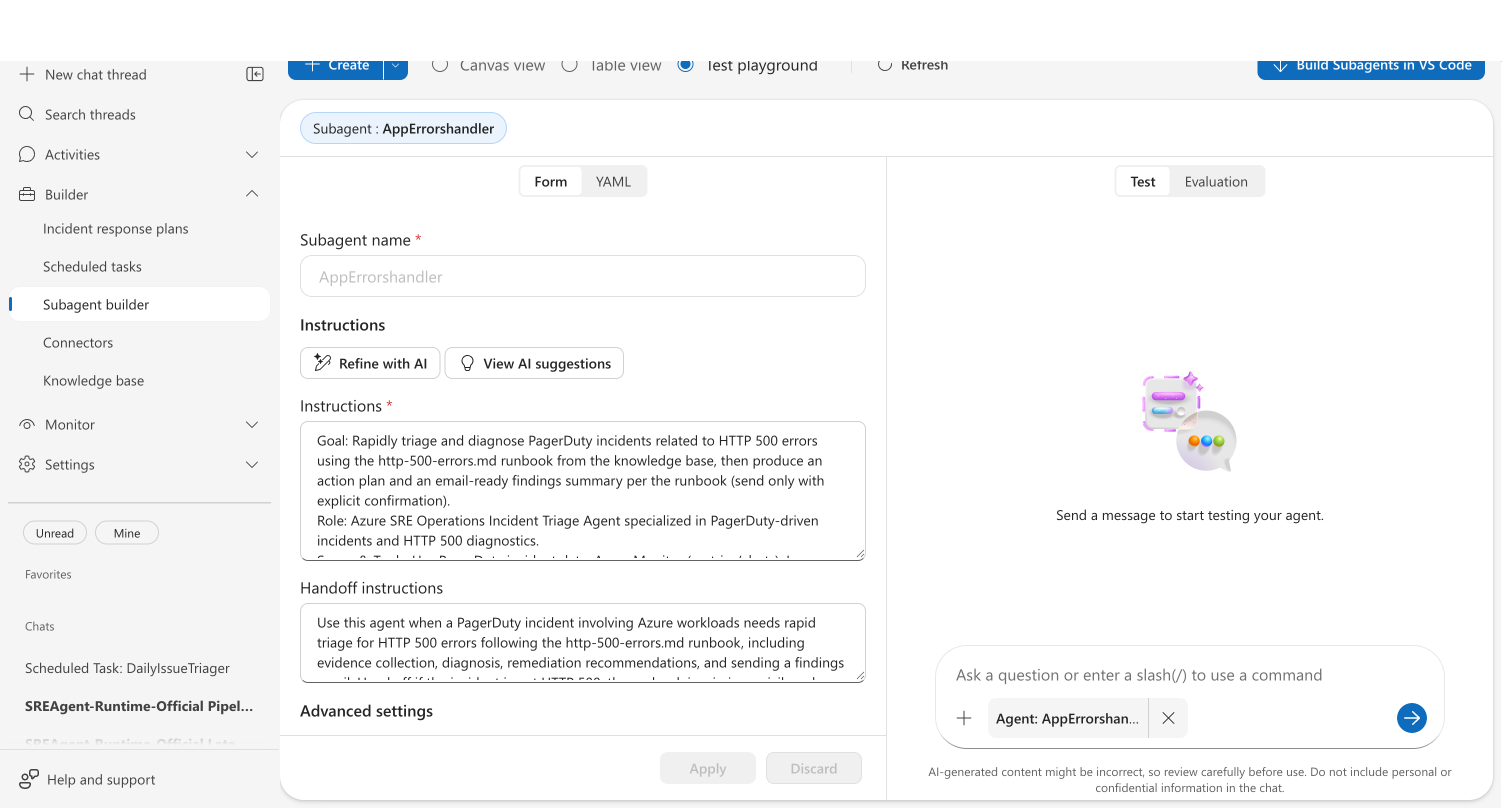Click the lightbulb AI suggestions icon
Image resolution: width=1504 pixels, height=808 pixels.
pos(467,363)
